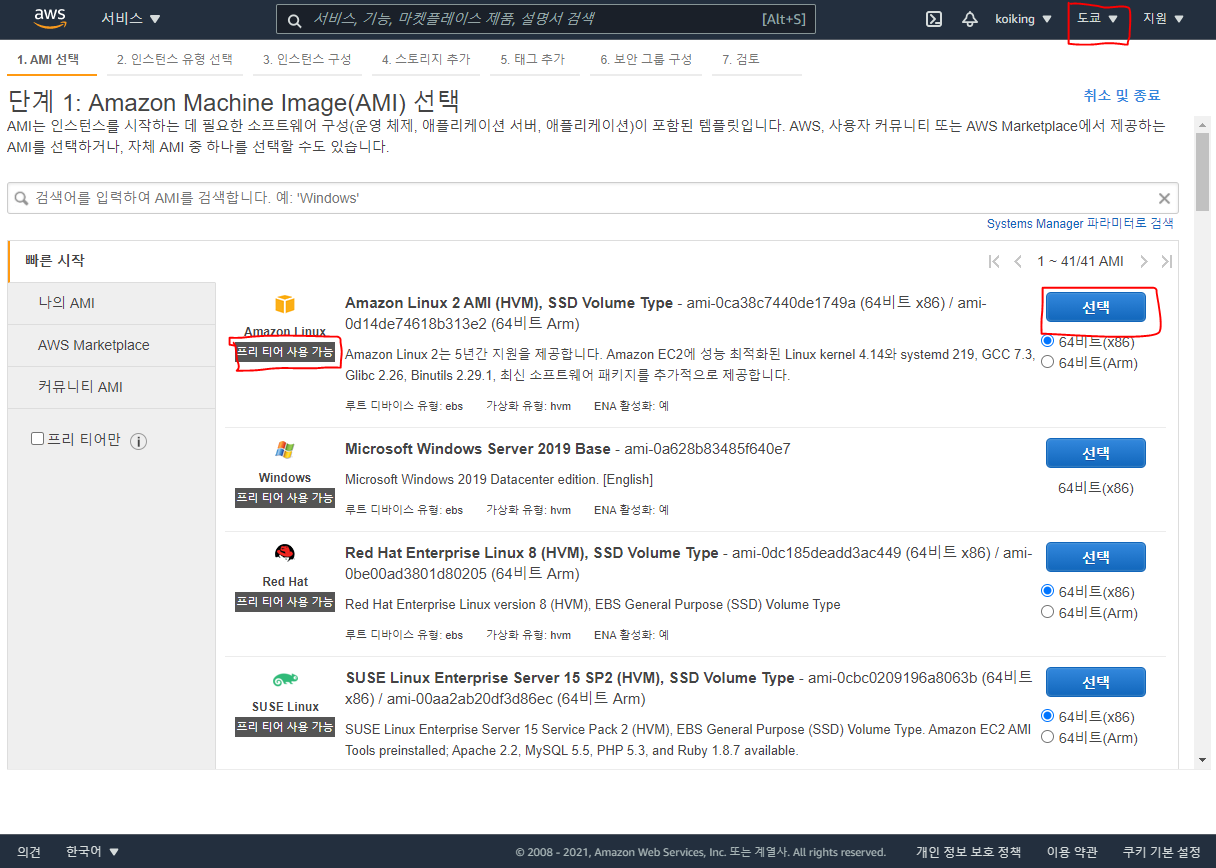Viewport: 1216px width, 868px height.
Task: Switch to step 5 태그 추가 tab
Action: point(533,59)
